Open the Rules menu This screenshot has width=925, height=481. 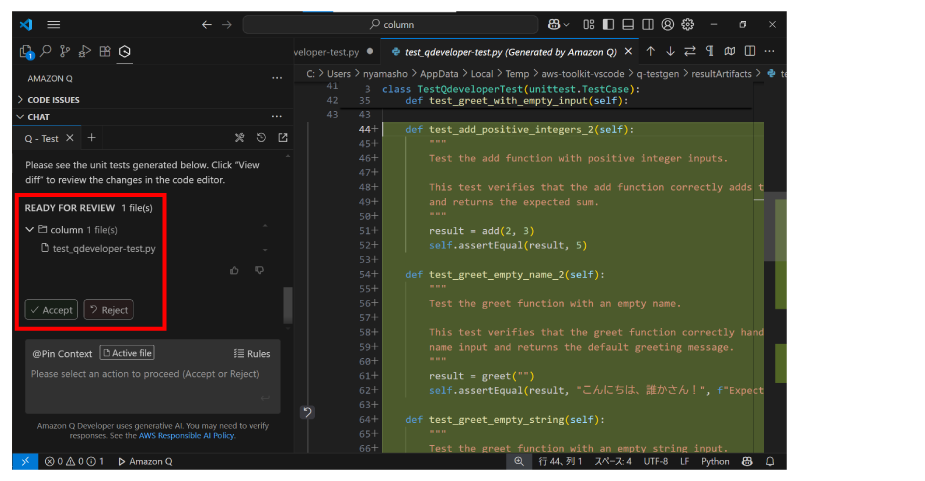coord(252,354)
